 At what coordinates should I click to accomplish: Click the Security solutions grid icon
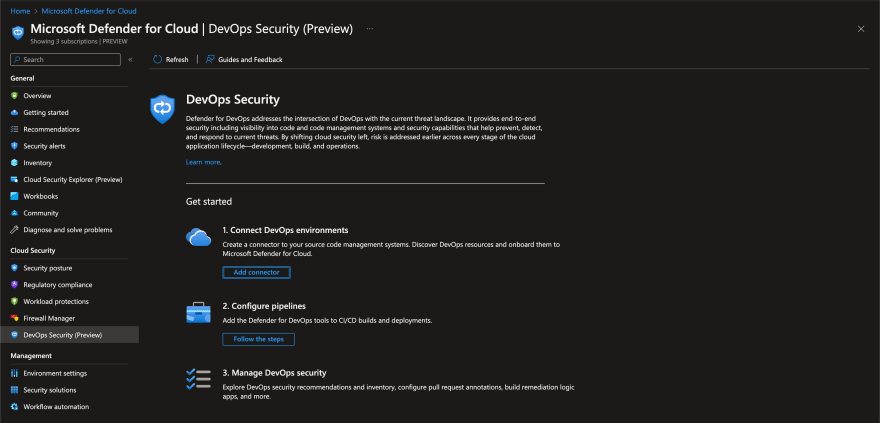pyautogui.click(x=15, y=390)
